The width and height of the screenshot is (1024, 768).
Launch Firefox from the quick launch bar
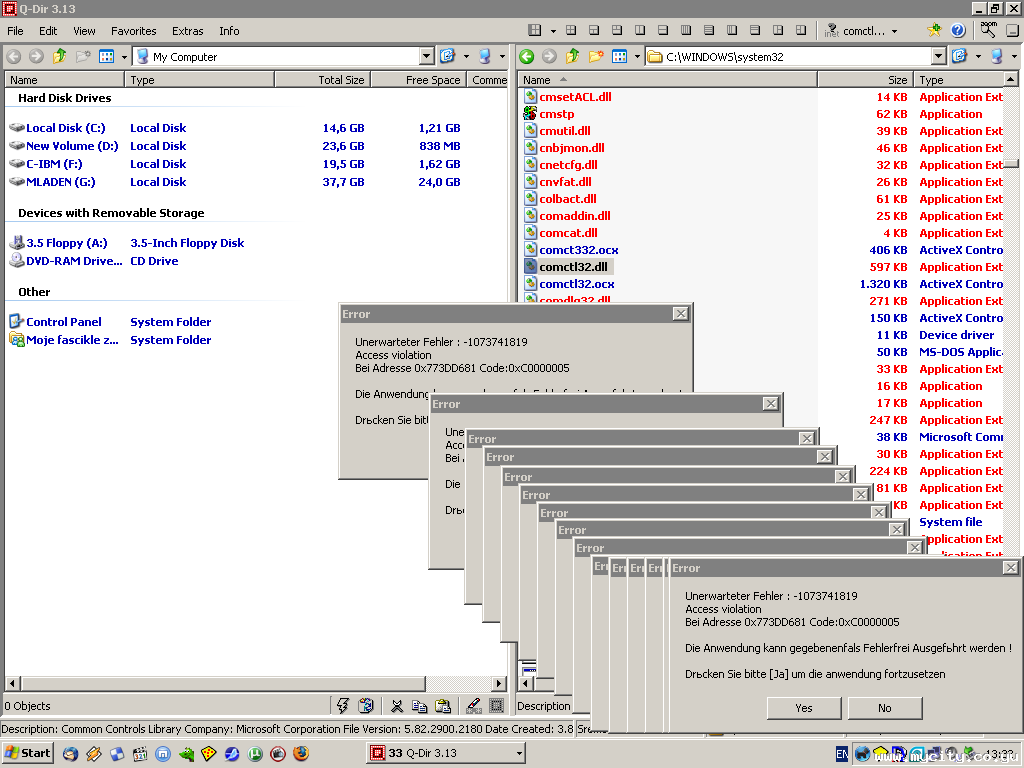click(x=301, y=753)
